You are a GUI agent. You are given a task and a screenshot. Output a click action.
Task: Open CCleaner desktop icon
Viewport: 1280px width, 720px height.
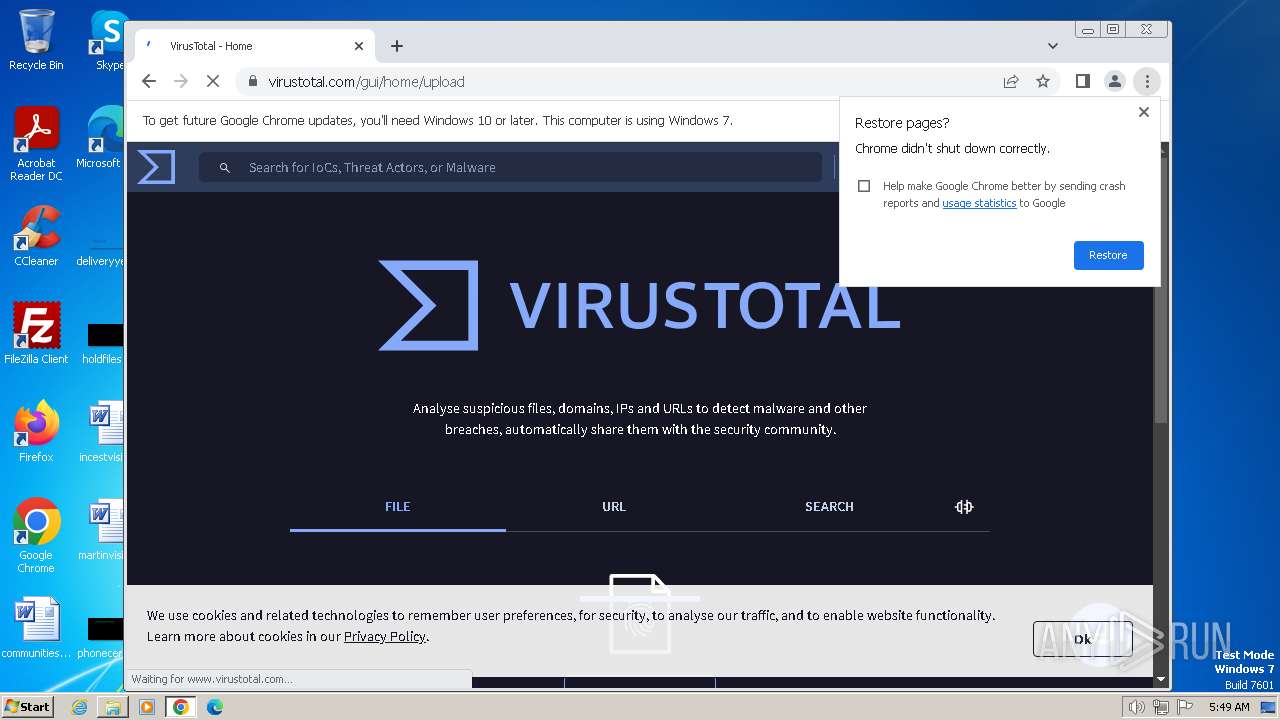[36, 236]
